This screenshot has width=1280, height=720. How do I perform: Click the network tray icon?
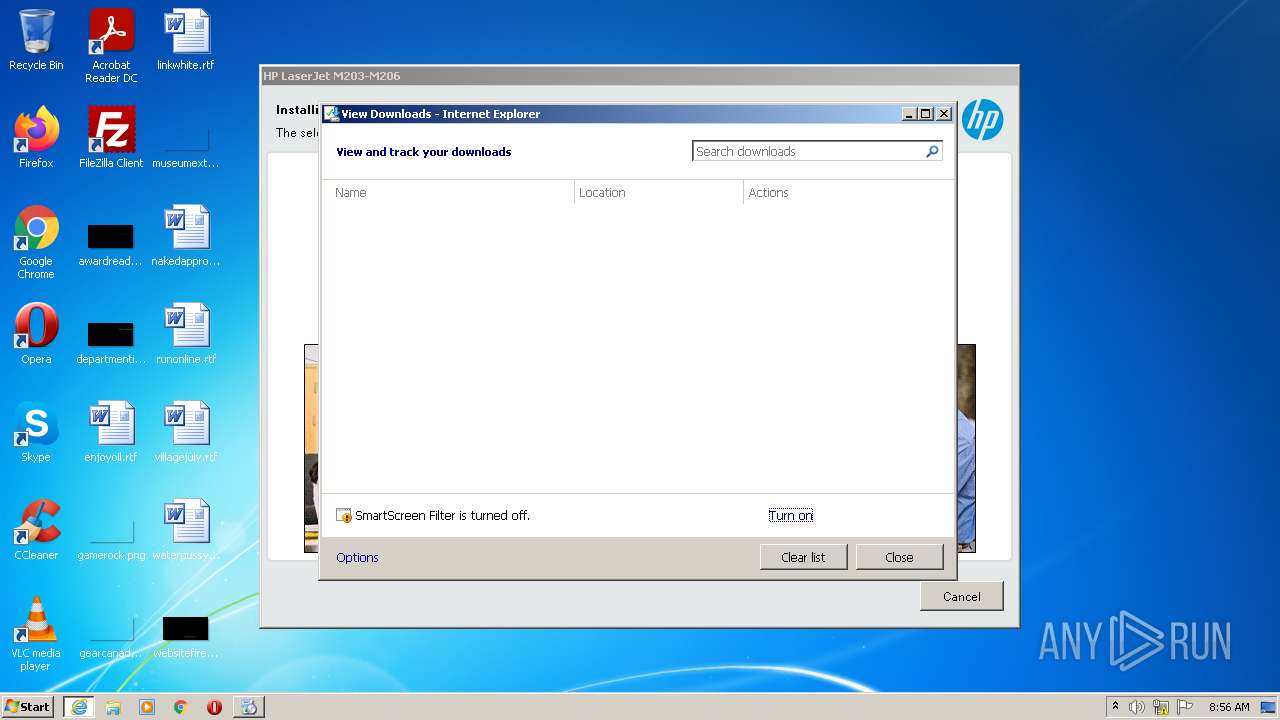click(x=1161, y=707)
